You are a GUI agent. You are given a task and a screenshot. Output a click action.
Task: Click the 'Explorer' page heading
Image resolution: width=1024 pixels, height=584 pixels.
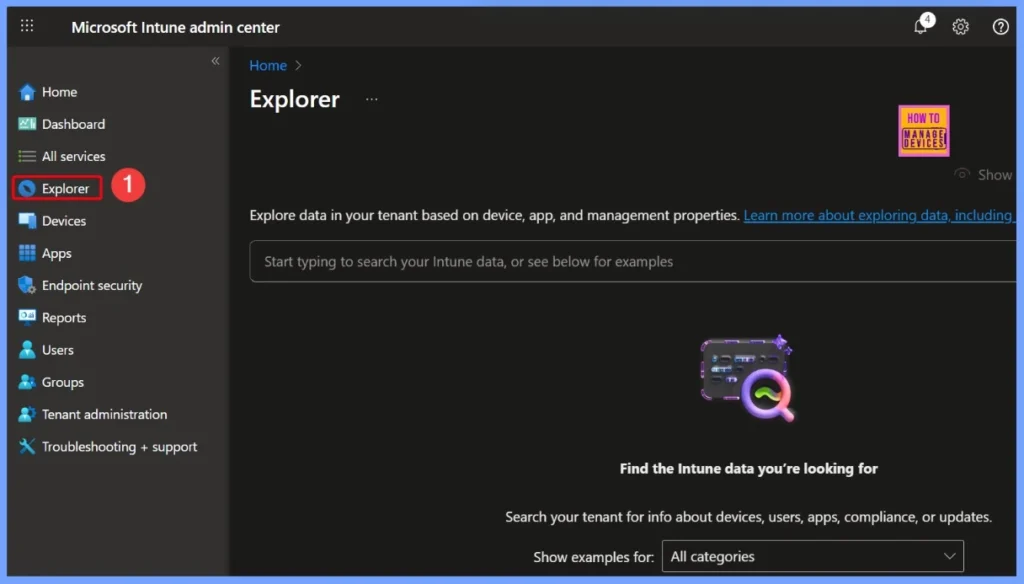[295, 99]
